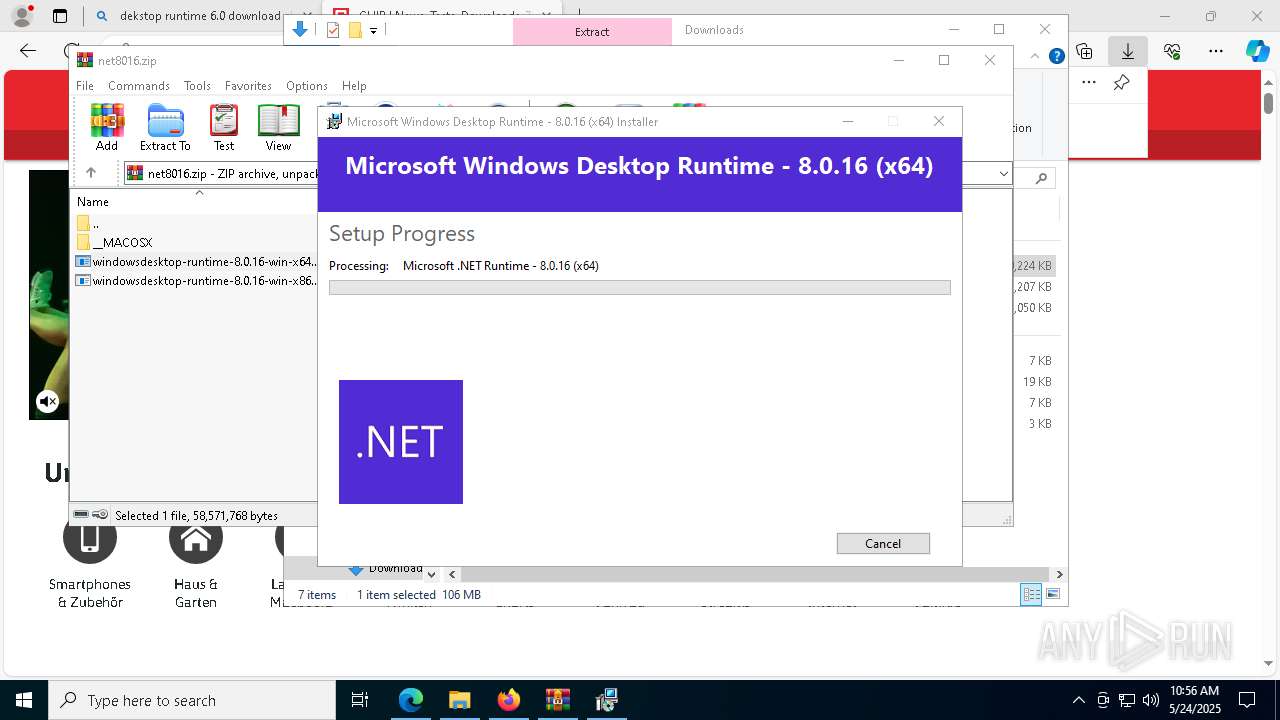Viewport: 1280px width, 720px height.
Task: Open Edge Collections icon
Action: (1084, 51)
